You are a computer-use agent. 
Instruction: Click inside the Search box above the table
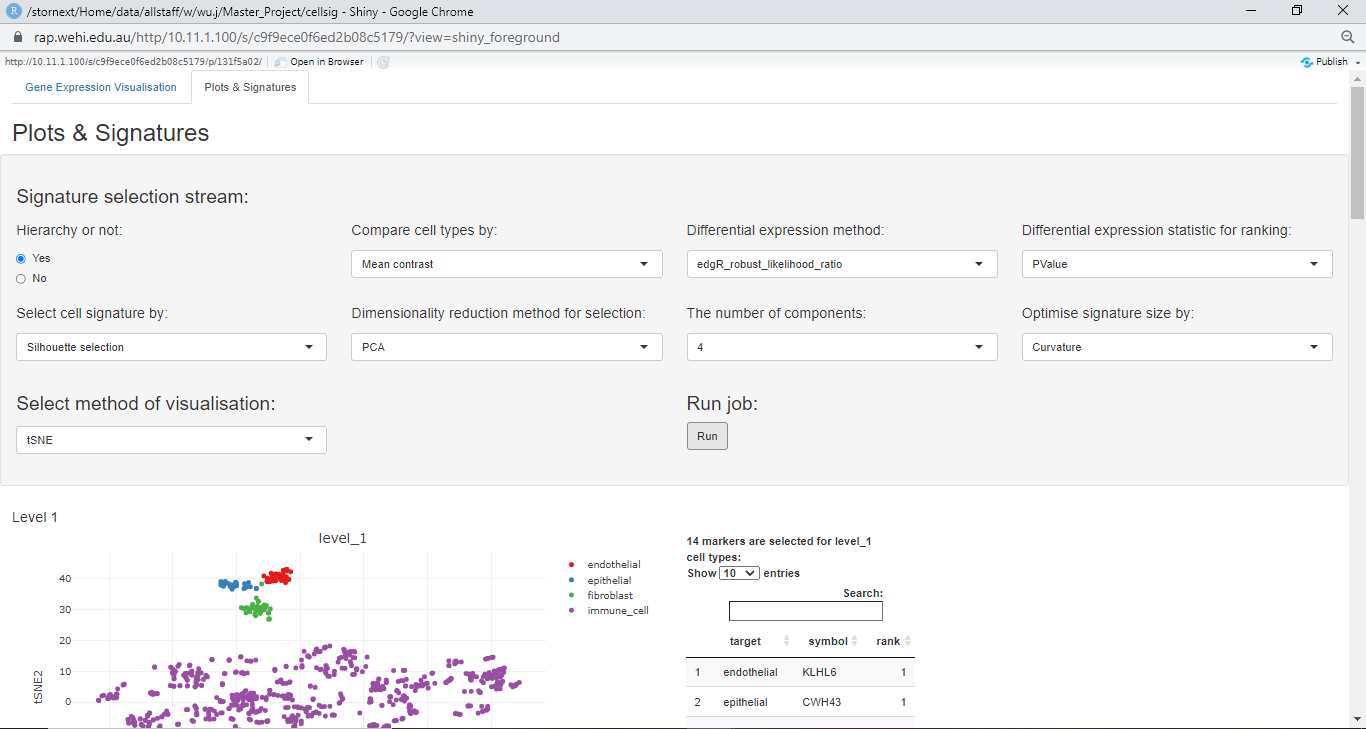point(805,610)
